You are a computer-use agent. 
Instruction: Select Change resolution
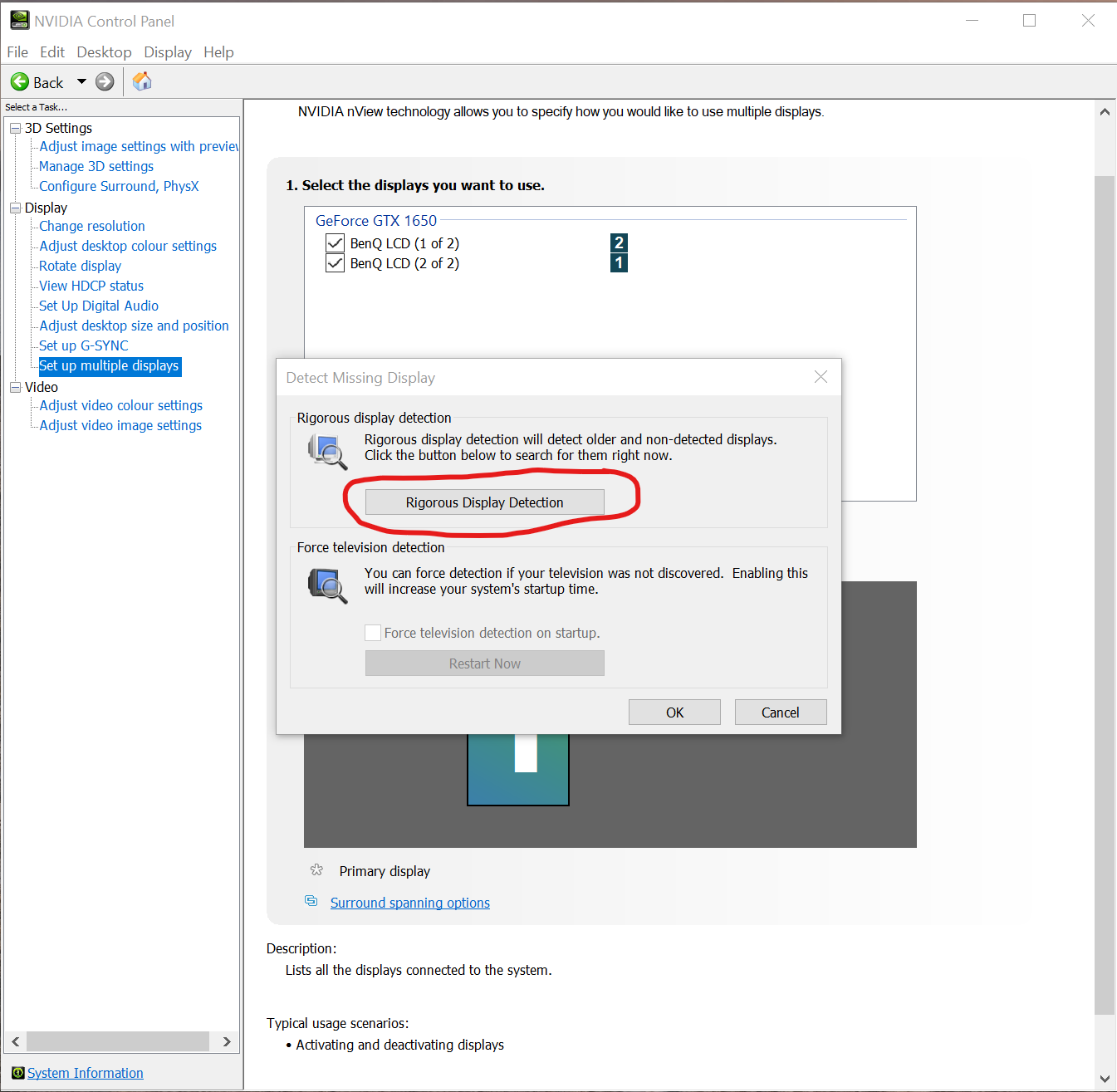point(92,226)
